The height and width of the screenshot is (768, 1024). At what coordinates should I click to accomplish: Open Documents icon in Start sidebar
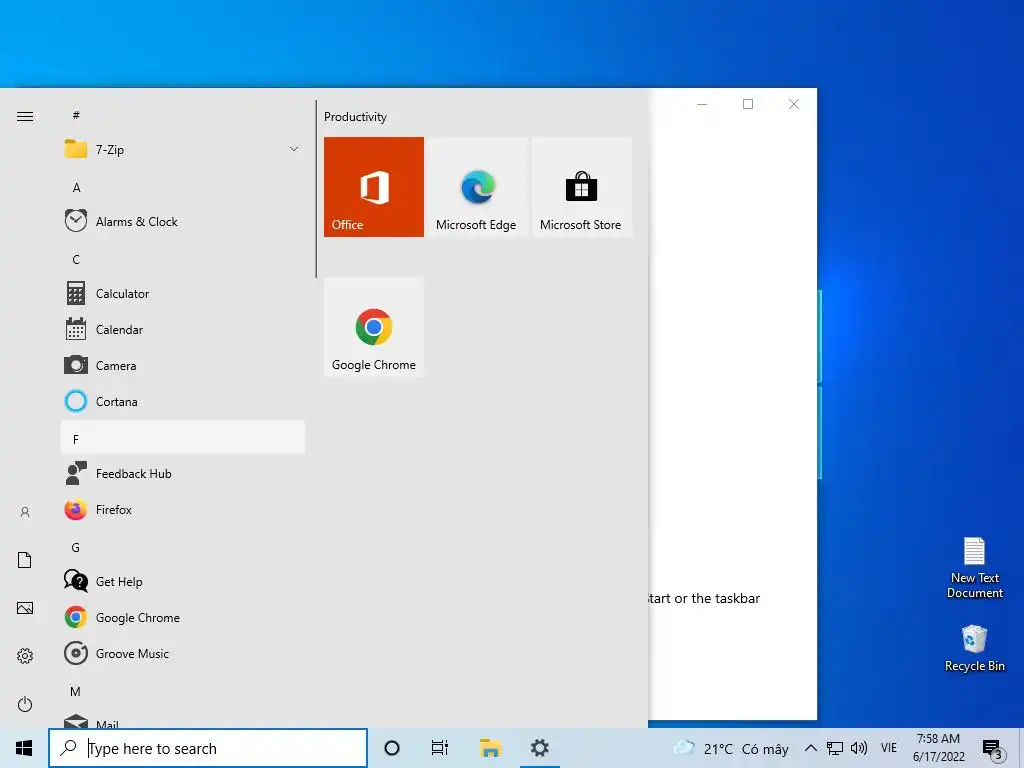25,560
